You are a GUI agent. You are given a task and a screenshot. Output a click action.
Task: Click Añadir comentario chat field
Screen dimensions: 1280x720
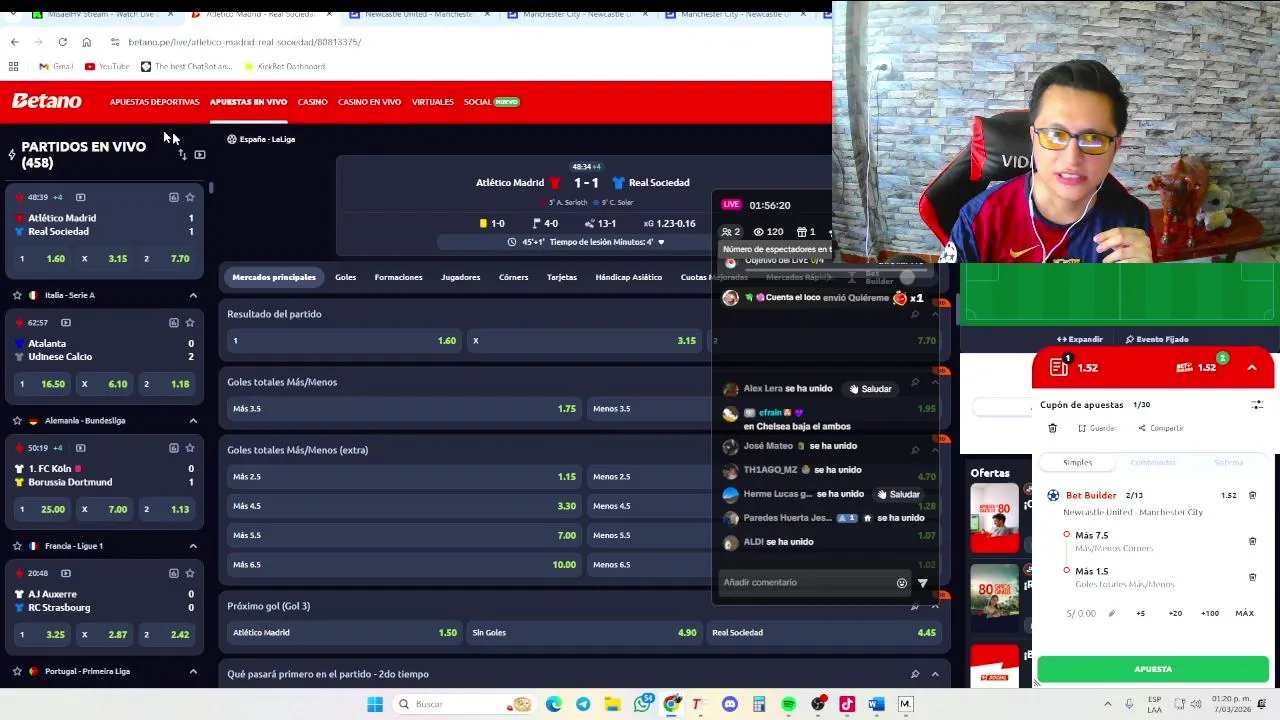805,582
